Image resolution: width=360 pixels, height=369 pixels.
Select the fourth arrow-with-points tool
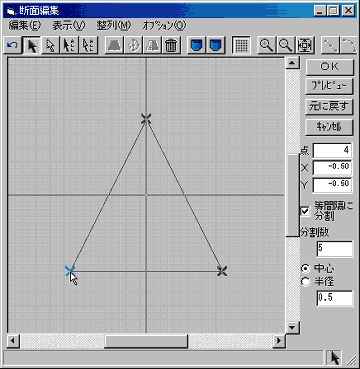pyautogui.click(x=88, y=45)
